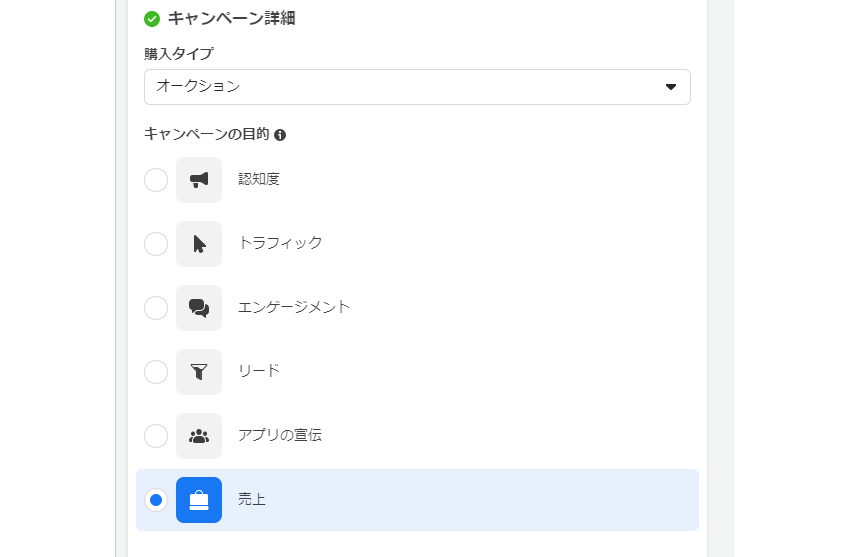
Task: Click the エンゲージメント label text
Action: [x=294, y=307]
